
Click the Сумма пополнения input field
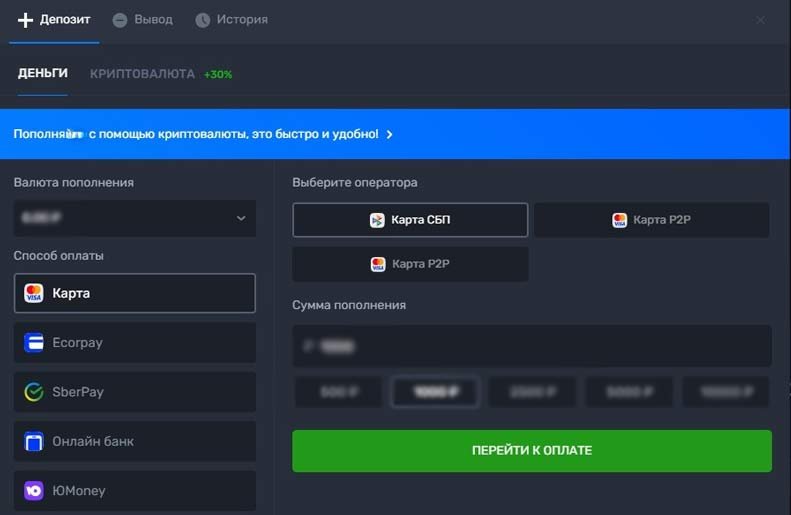[531, 346]
